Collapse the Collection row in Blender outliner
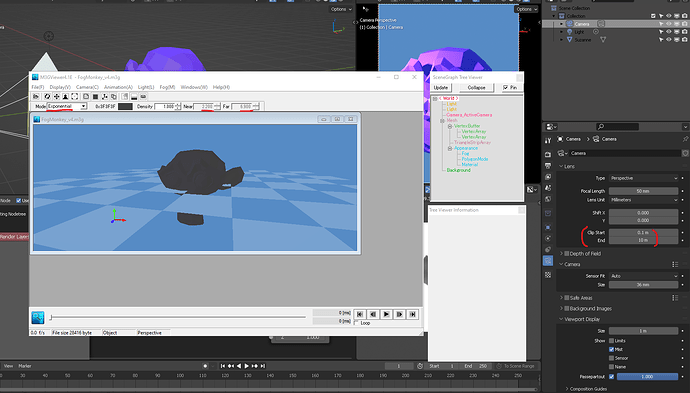The width and height of the screenshot is (690, 393). (554, 16)
